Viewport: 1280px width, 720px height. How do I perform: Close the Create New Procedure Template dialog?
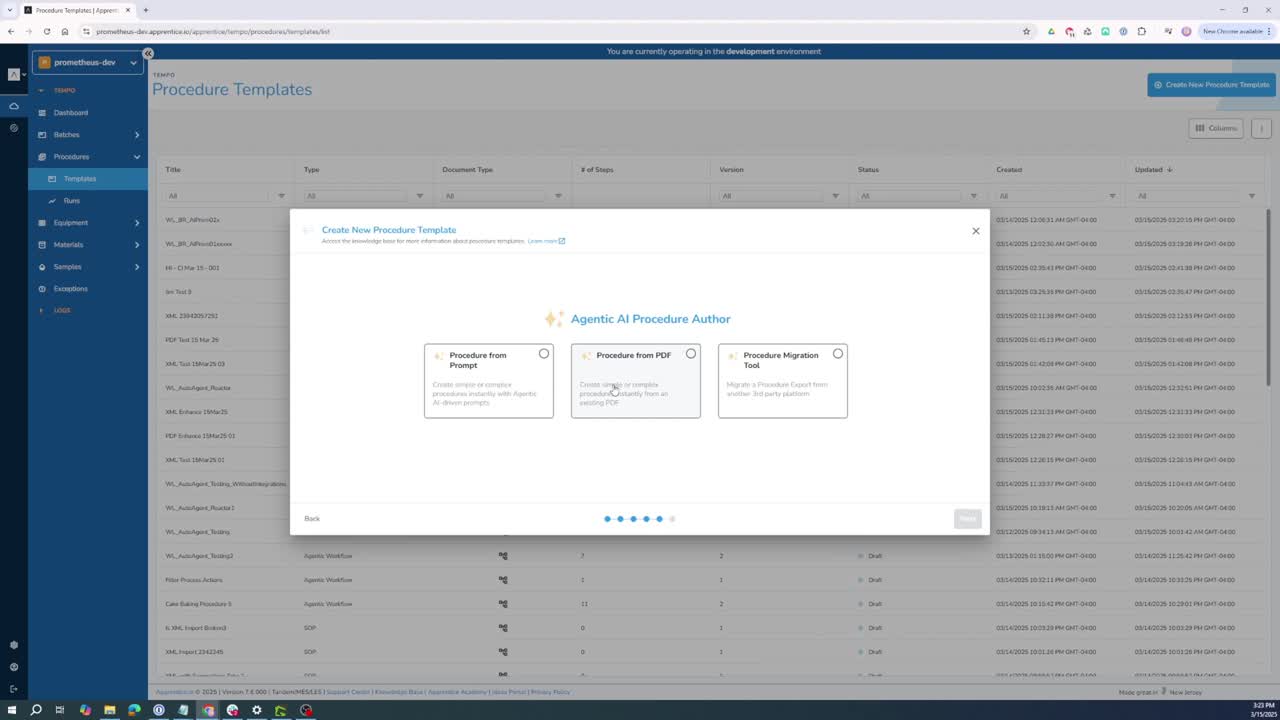click(976, 231)
